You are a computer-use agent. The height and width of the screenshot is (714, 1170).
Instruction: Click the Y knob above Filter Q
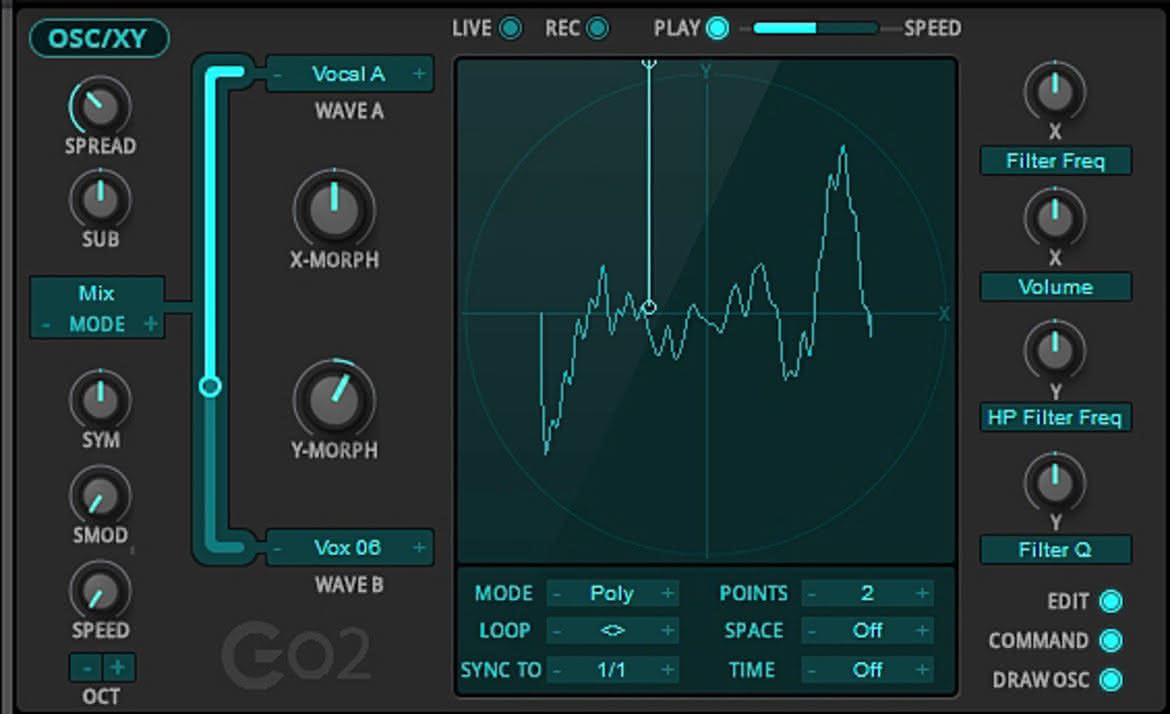1055,482
